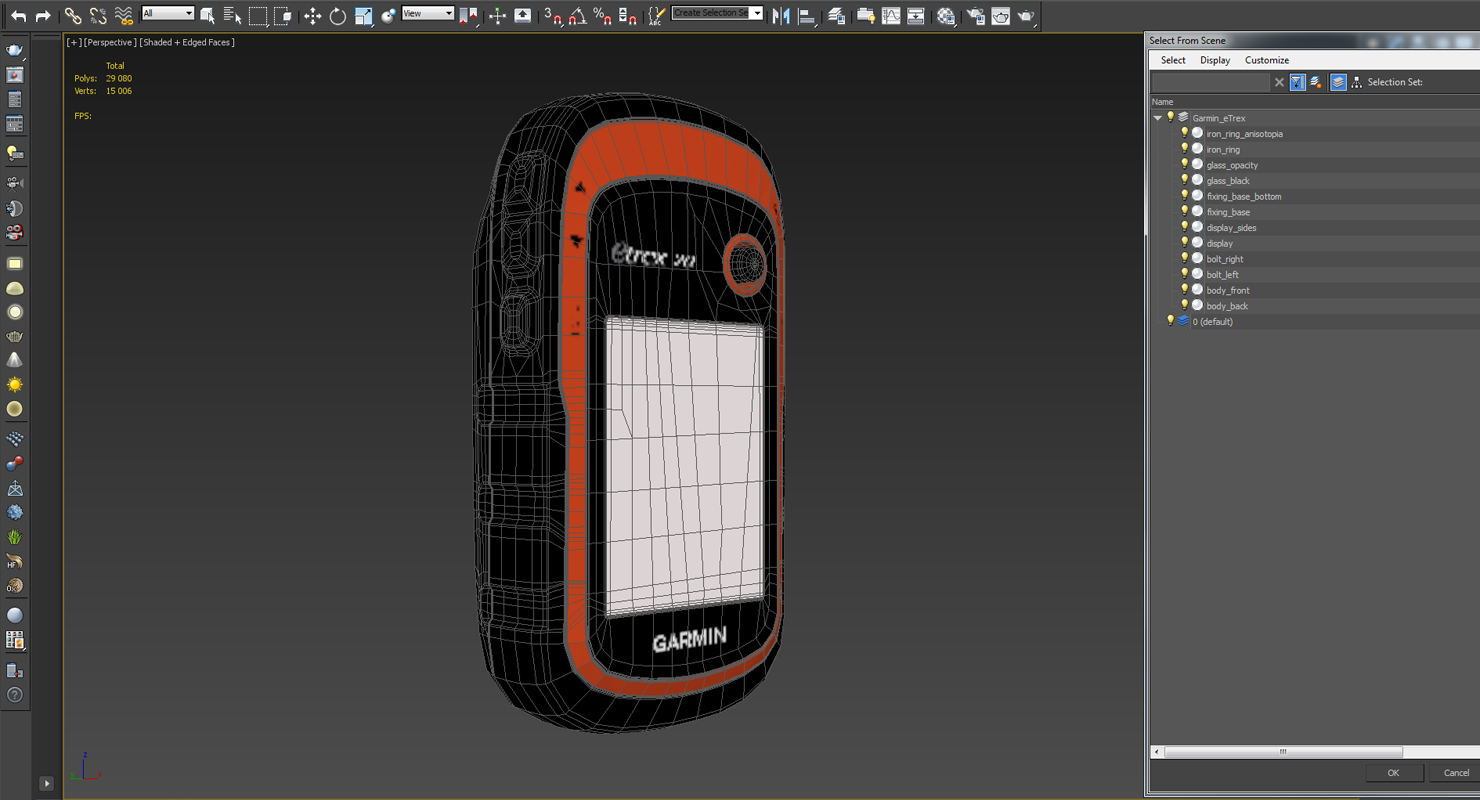Activate the Select Object tool
Screen dimensions: 1480x800
207,16
